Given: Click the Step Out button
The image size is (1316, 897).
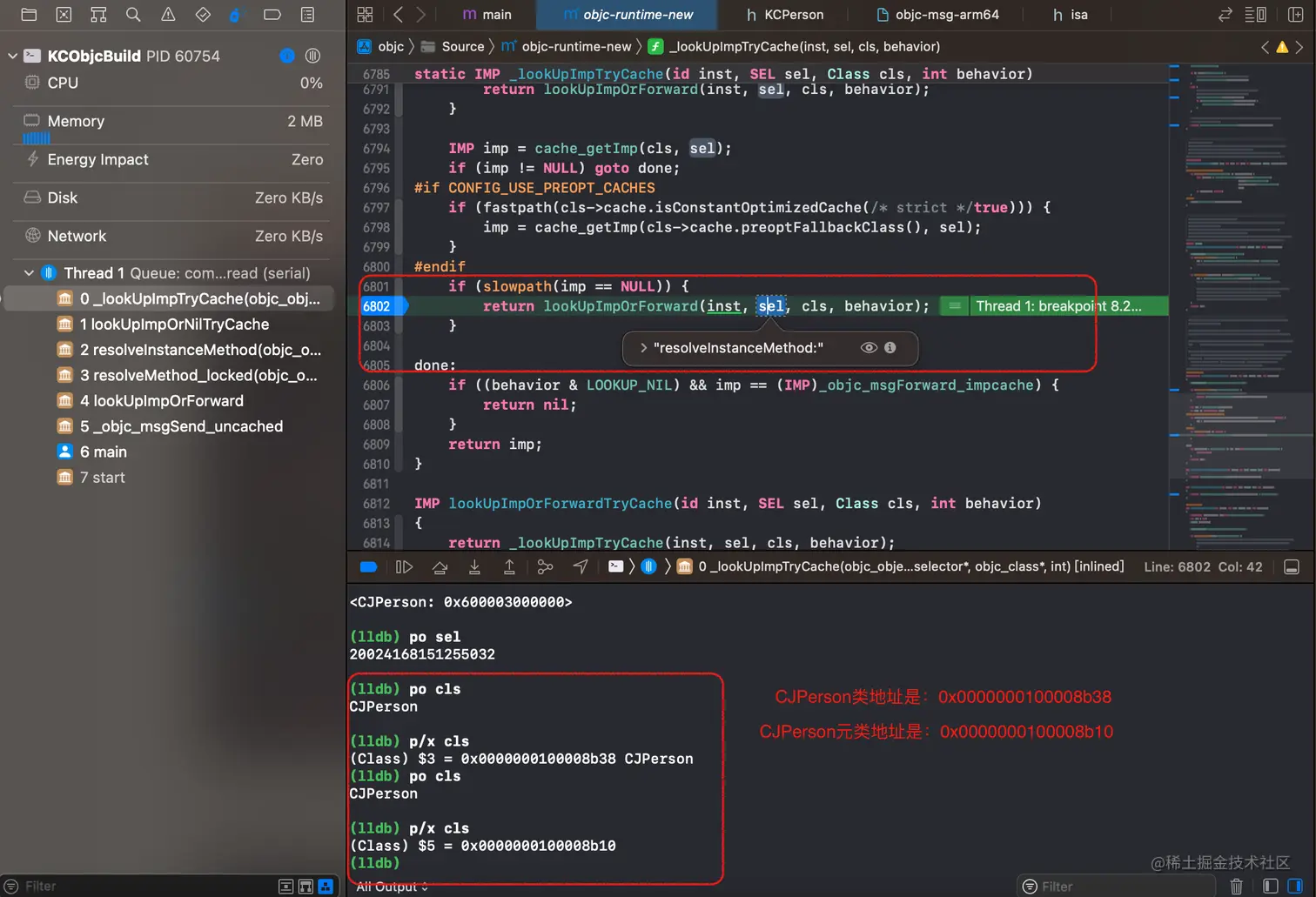Looking at the screenshot, I should pyautogui.click(x=509, y=566).
